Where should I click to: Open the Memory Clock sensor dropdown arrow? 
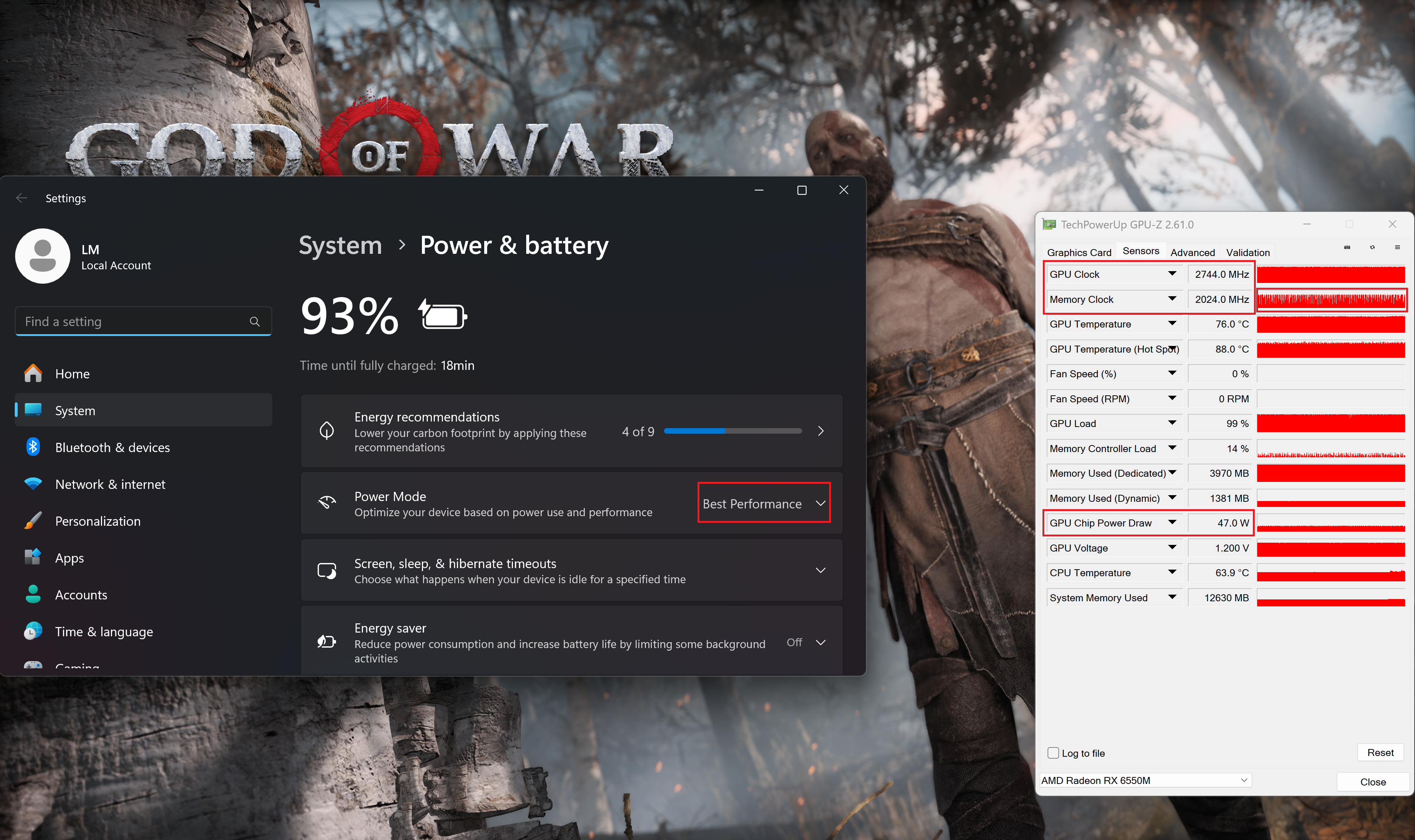tap(1172, 299)
